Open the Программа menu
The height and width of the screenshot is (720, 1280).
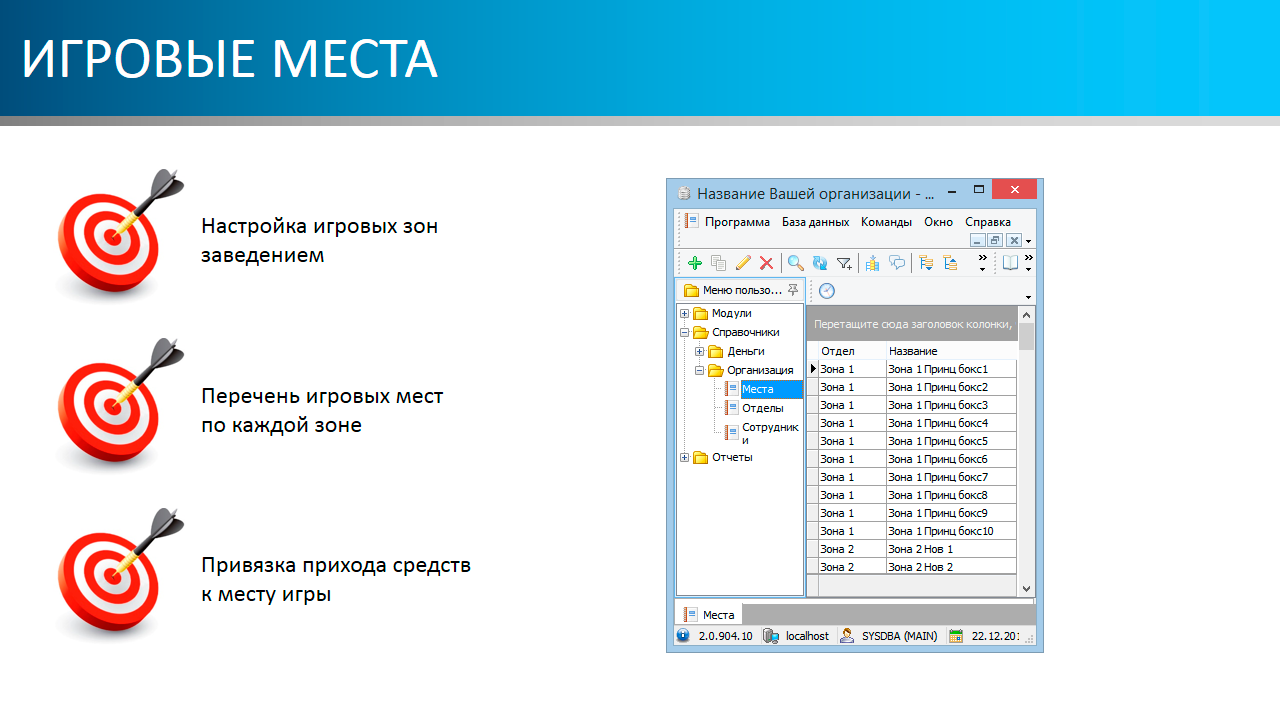pos(737,222)
